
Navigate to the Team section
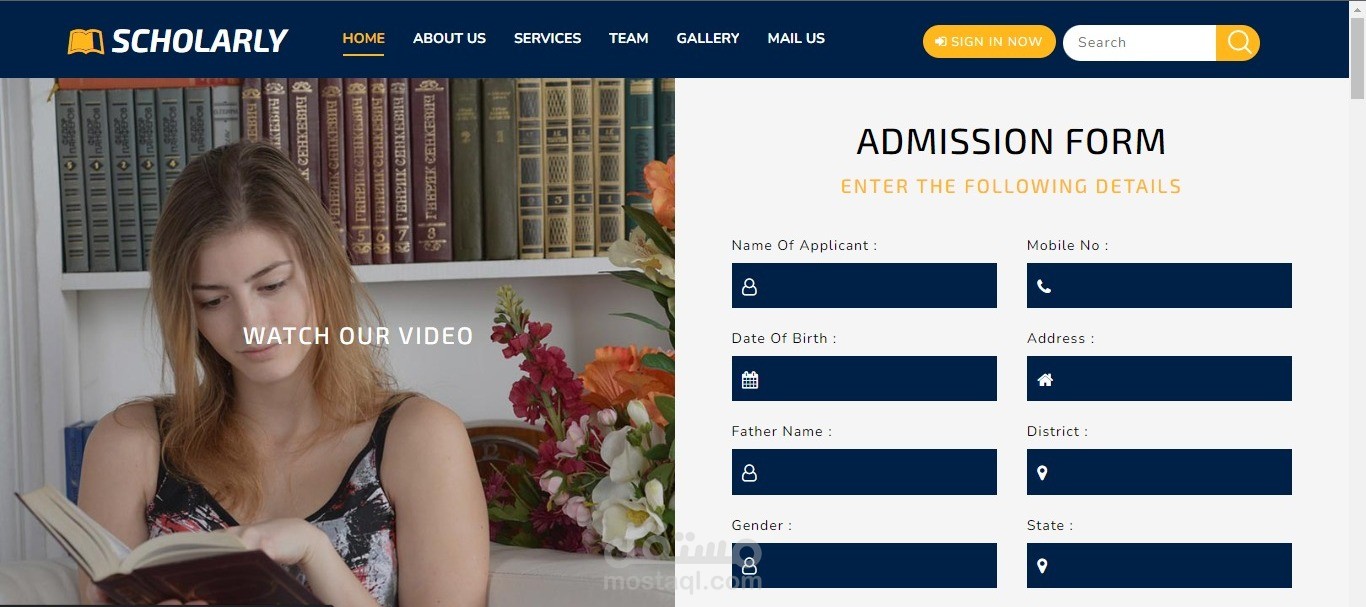(x=628, y=38)
